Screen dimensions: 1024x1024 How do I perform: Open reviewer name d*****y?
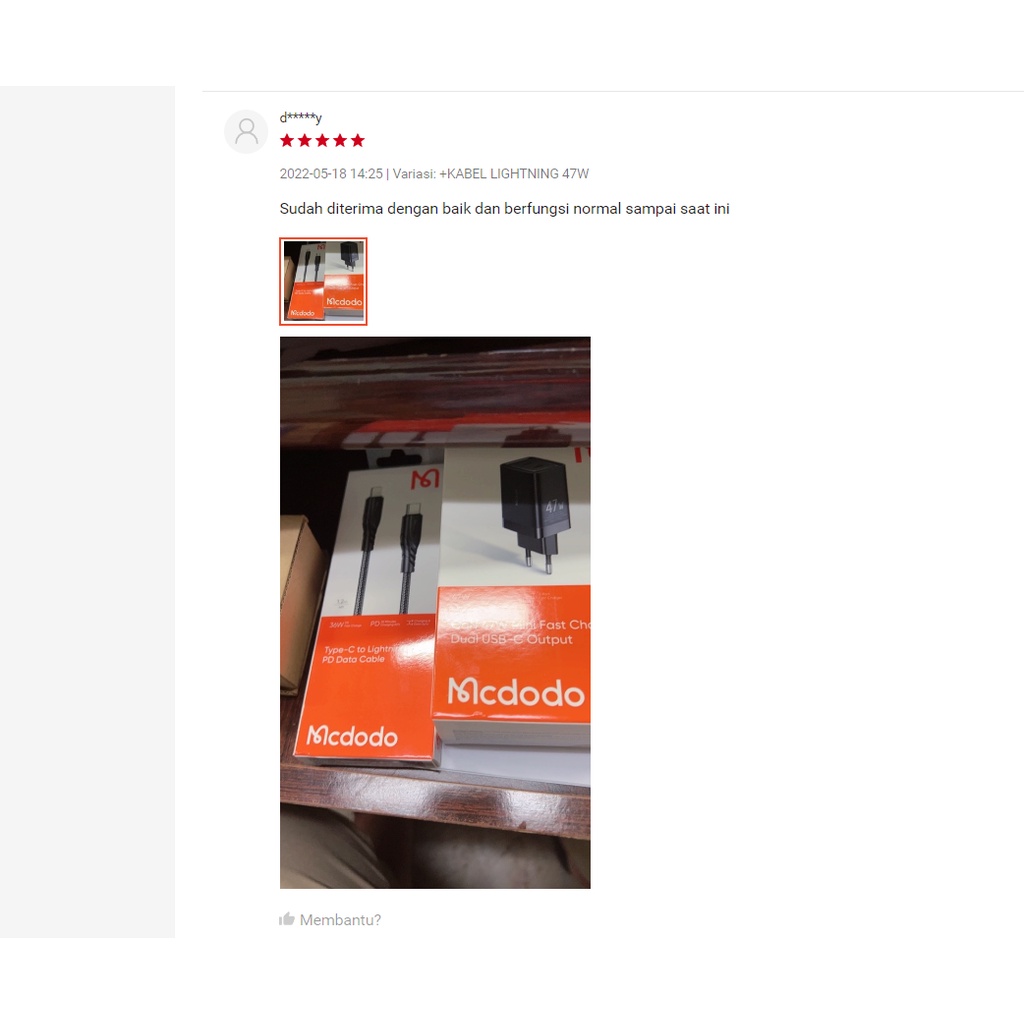[x=300, y=118]
